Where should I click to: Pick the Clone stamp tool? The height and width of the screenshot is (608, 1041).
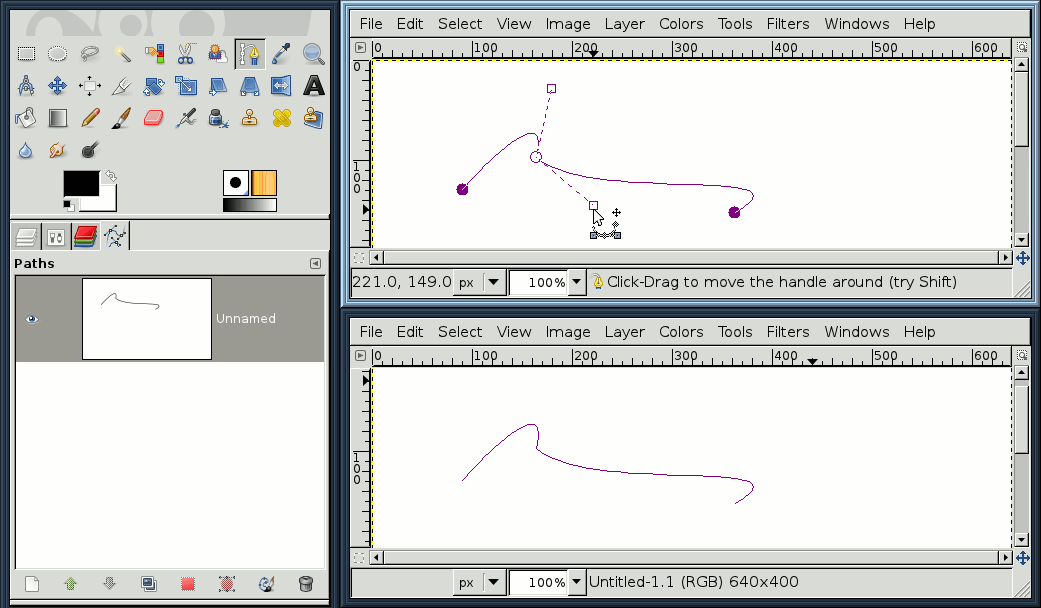click(250, 118)
